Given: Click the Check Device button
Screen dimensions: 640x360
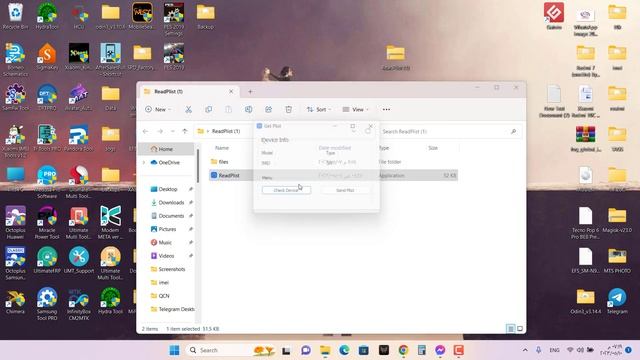Looking at the screenshot, I should [x=286, y=190].
